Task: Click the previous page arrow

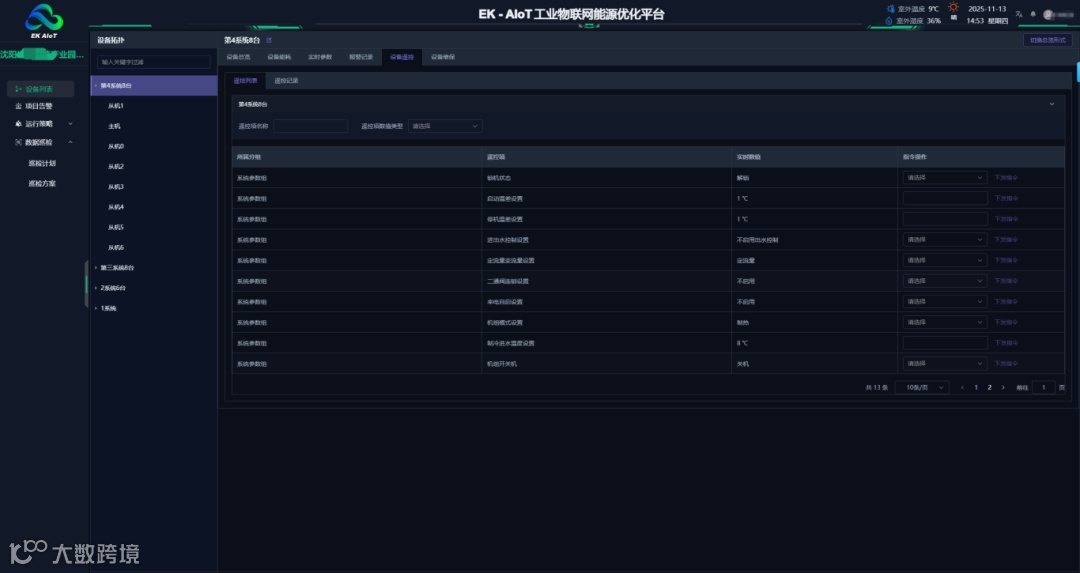Action: pos(962,388)
